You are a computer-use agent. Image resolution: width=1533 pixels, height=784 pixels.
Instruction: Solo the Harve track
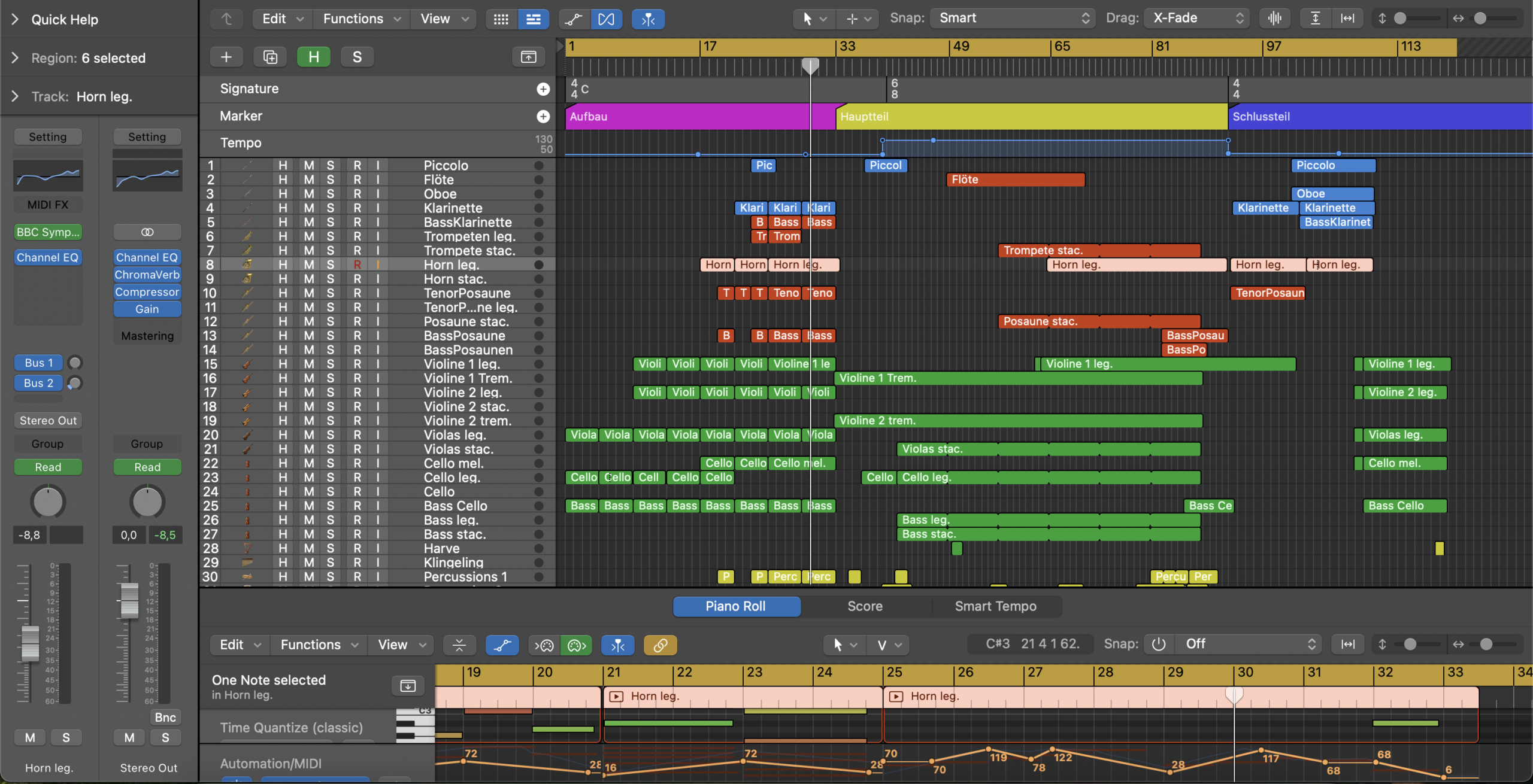(x=330, y=548)
